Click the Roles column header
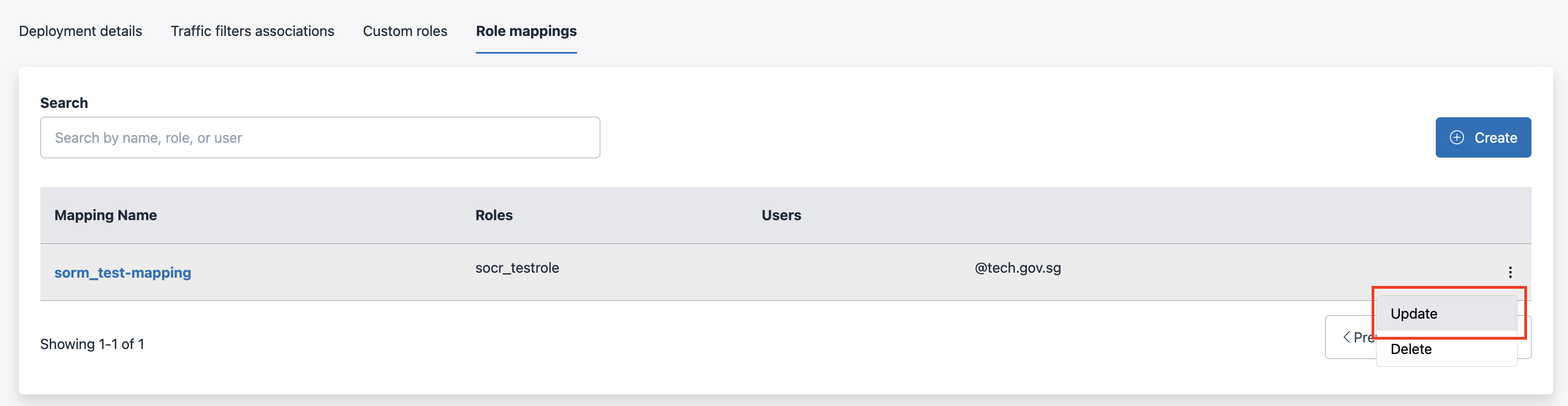 493,215
